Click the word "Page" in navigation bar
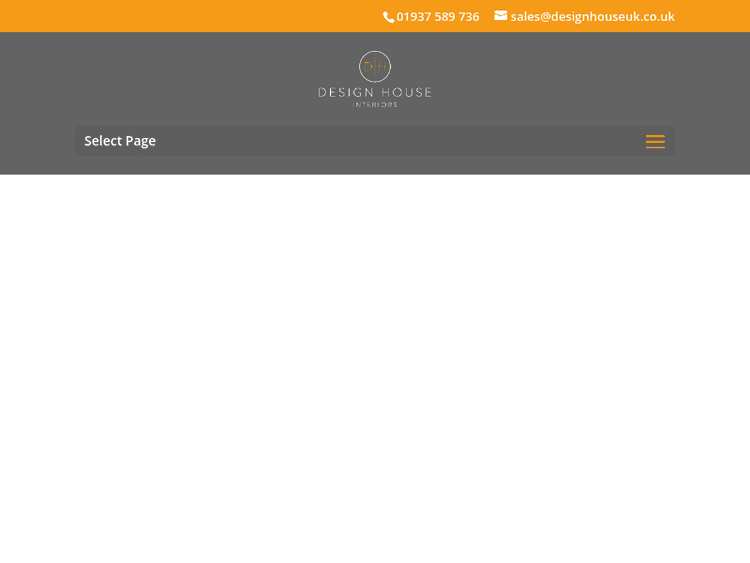The width and height of the screenshot is (750, 563). coord(140,141)
